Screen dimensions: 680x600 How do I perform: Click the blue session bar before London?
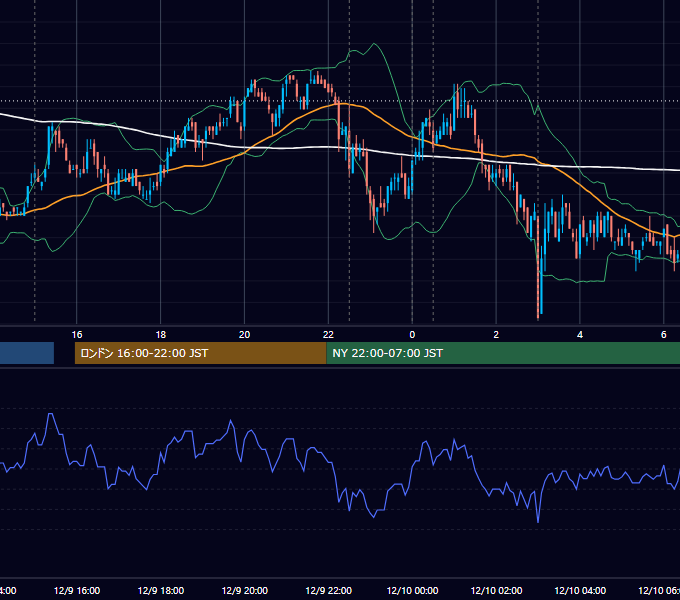(x=27, y=353)
